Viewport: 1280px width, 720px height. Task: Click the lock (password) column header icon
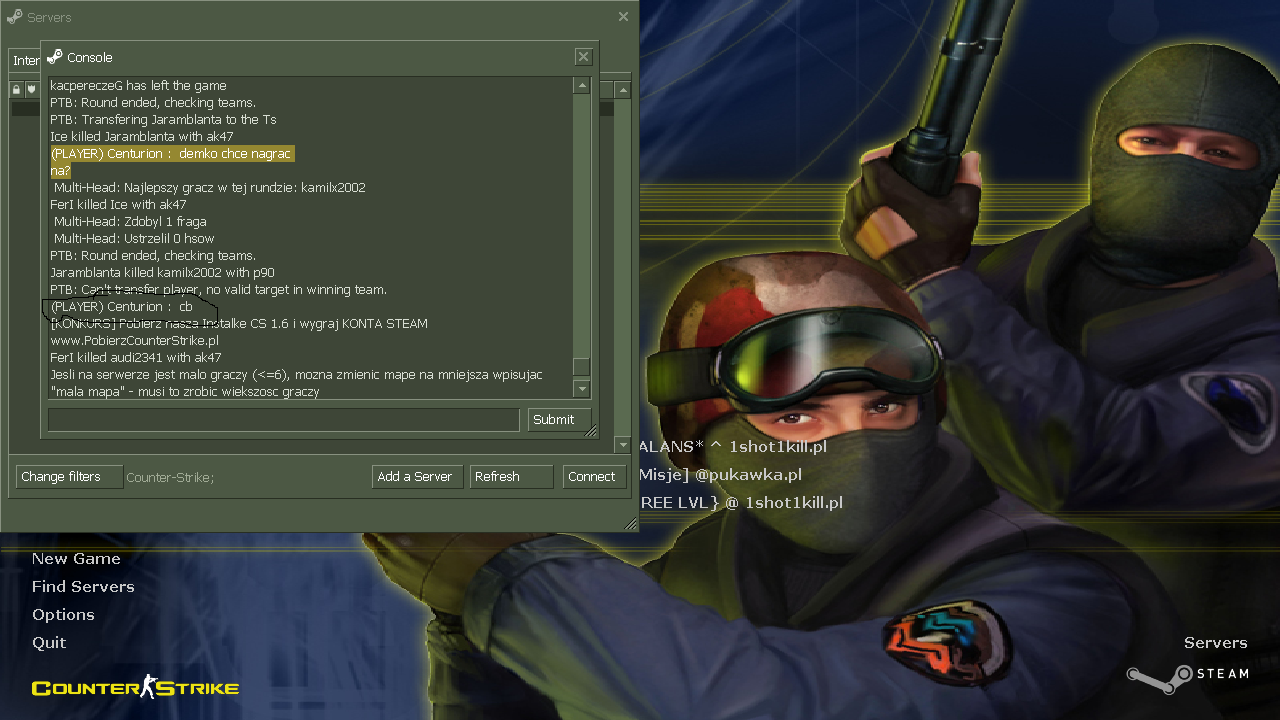(17, 90)
